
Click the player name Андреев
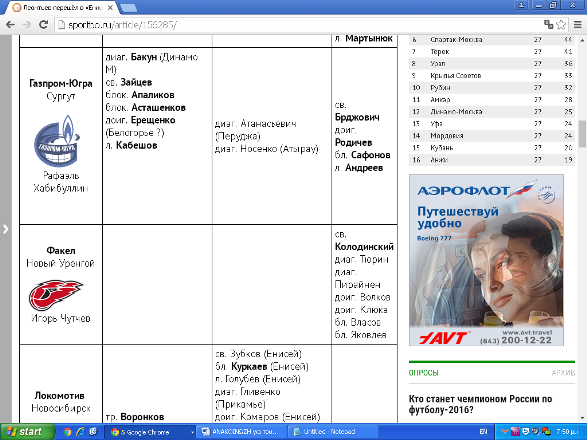[364, 168]
